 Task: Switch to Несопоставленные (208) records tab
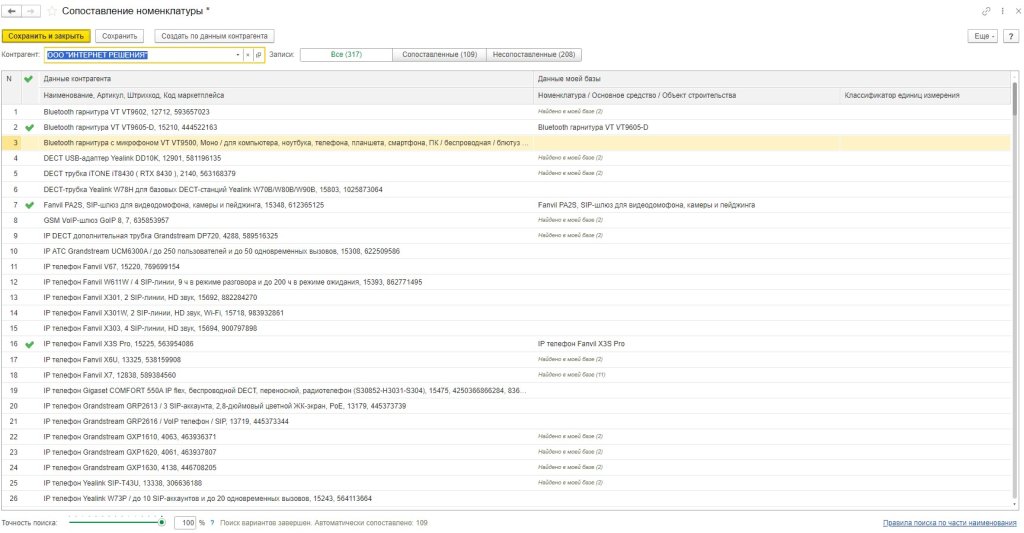(533, 55)
